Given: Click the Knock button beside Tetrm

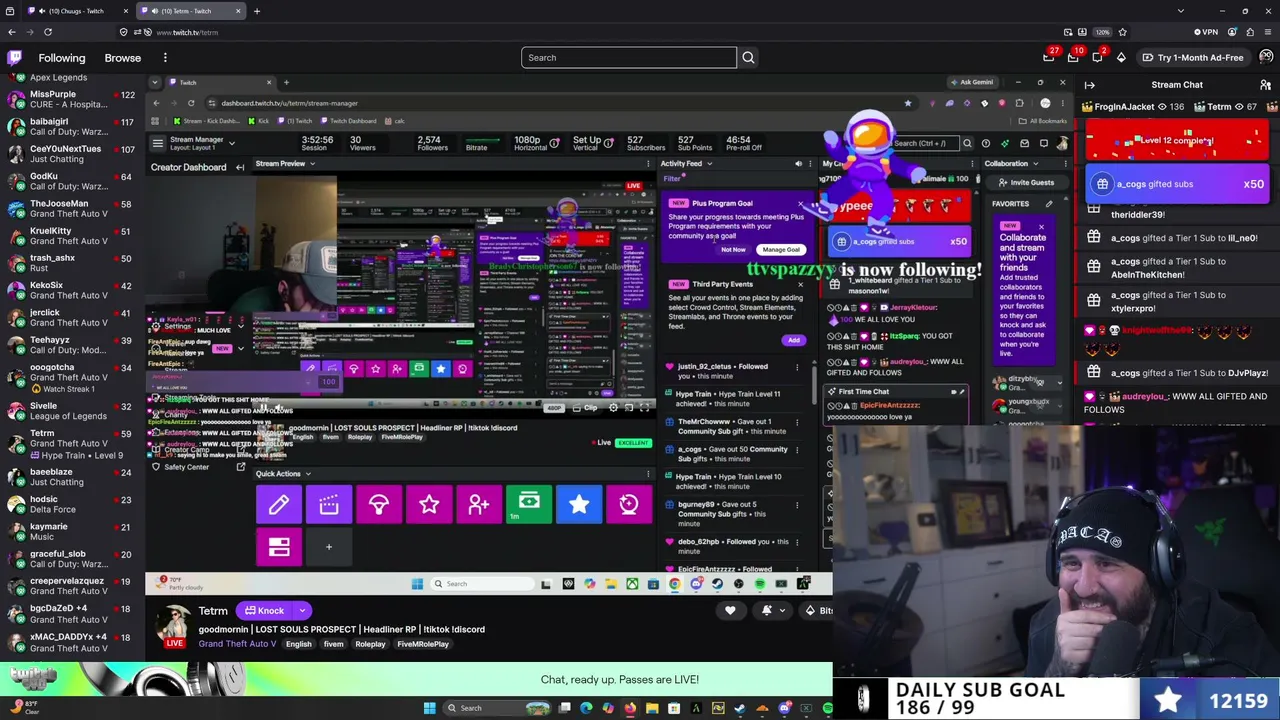Looking at the screenshot, I should pos(265,610).
